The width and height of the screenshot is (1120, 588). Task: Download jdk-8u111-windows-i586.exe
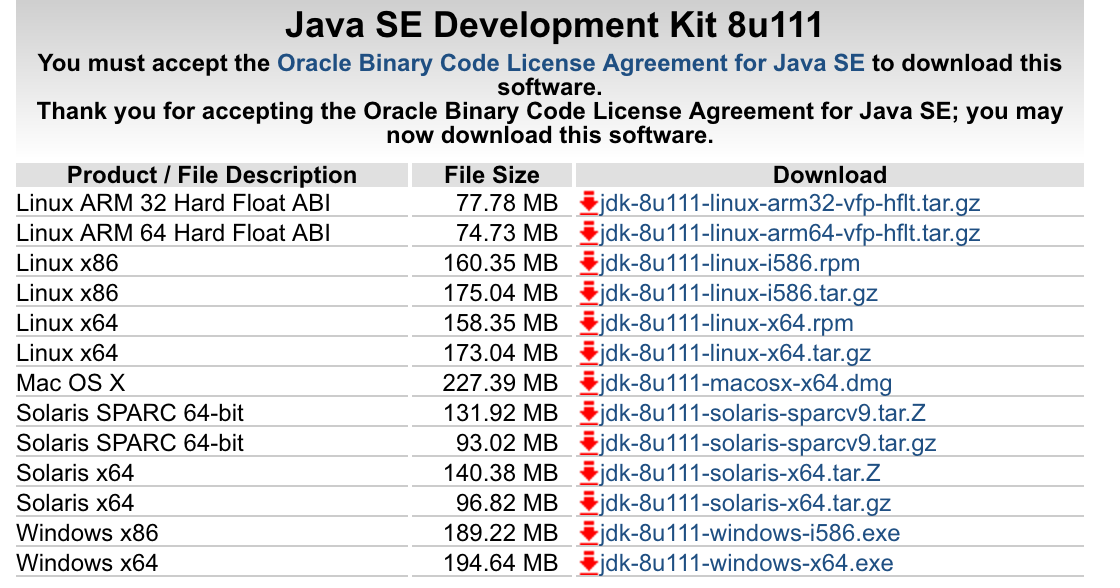click(750, 534)
